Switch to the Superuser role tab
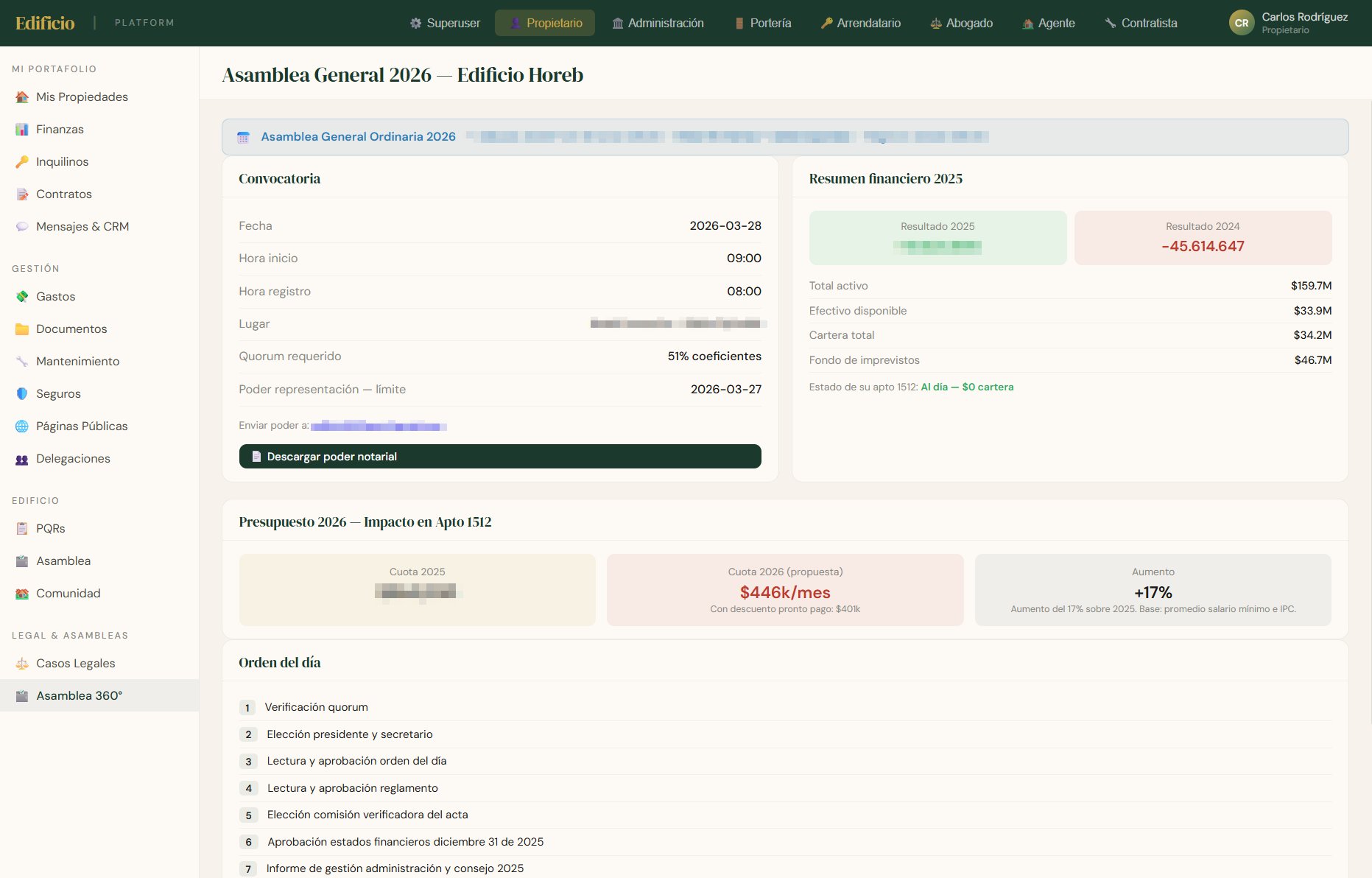Image resolution: width=1372 pixels, height=878 pixels. 445,23
